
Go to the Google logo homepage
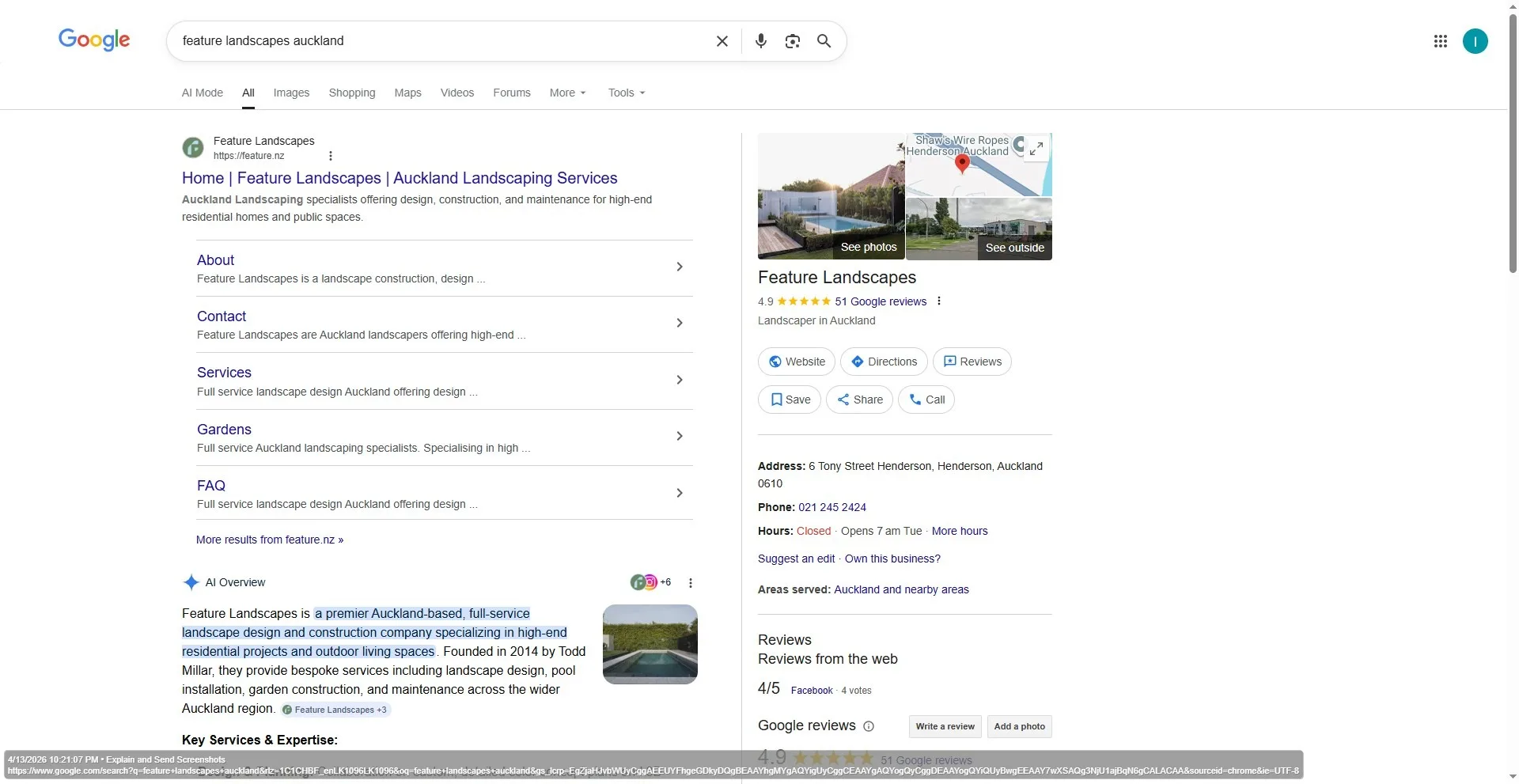pyautogui.click(x=94, y=40)
